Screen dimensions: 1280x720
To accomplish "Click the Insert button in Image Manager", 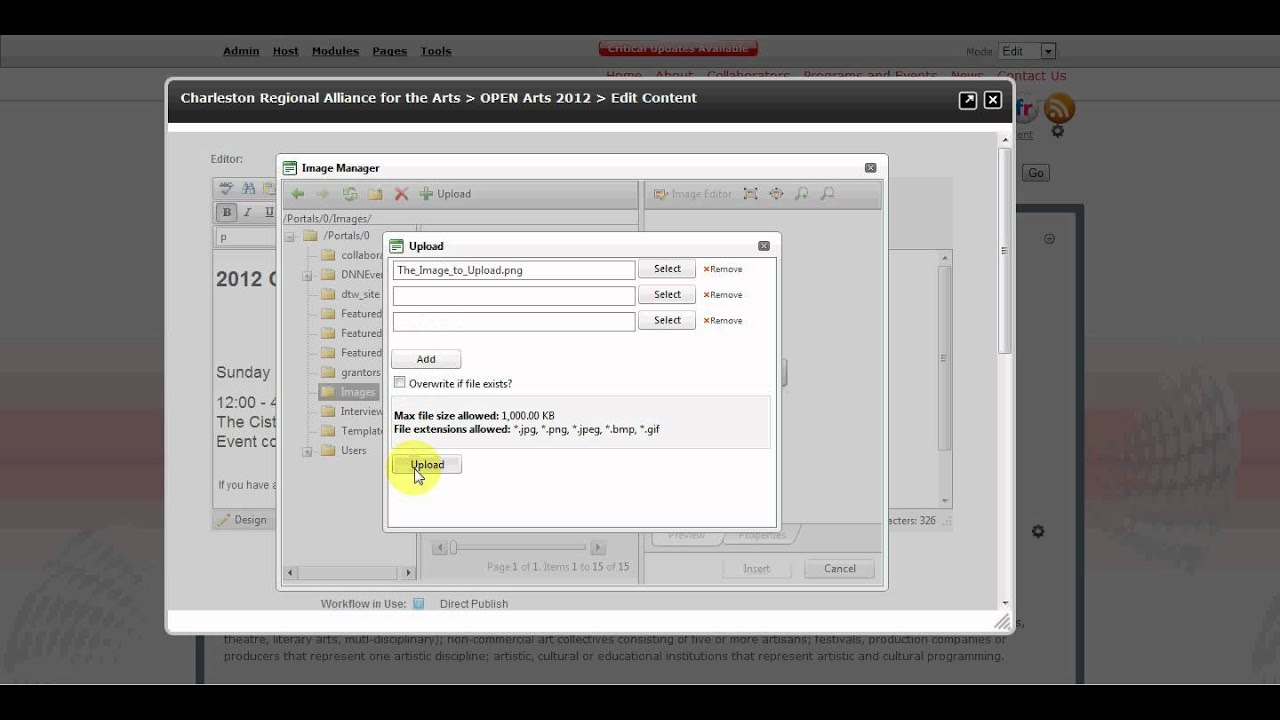I will click(x=757, y=569).
